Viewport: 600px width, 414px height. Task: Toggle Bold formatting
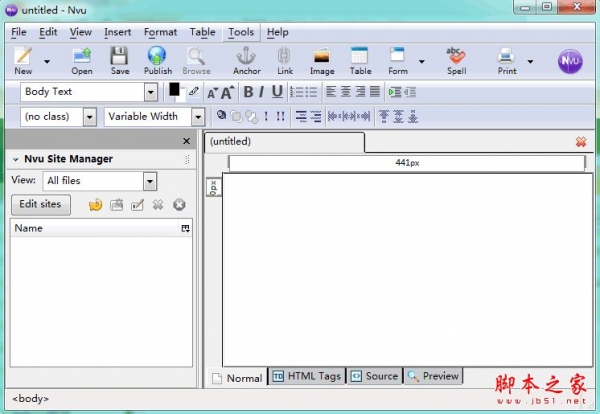(x=248, y=92)
